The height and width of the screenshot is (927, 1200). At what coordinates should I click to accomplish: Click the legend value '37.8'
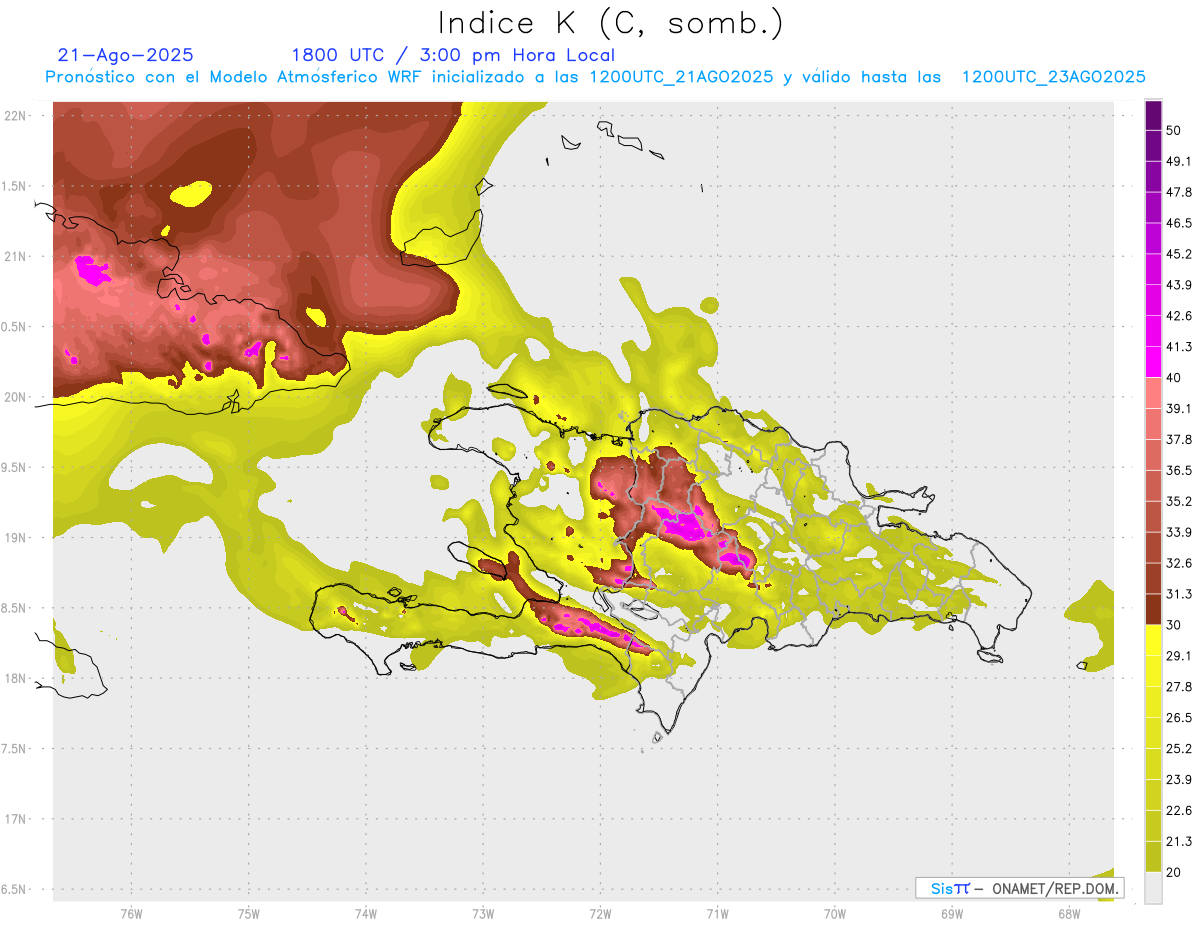pyautogui.click(x=1178, y=439)
